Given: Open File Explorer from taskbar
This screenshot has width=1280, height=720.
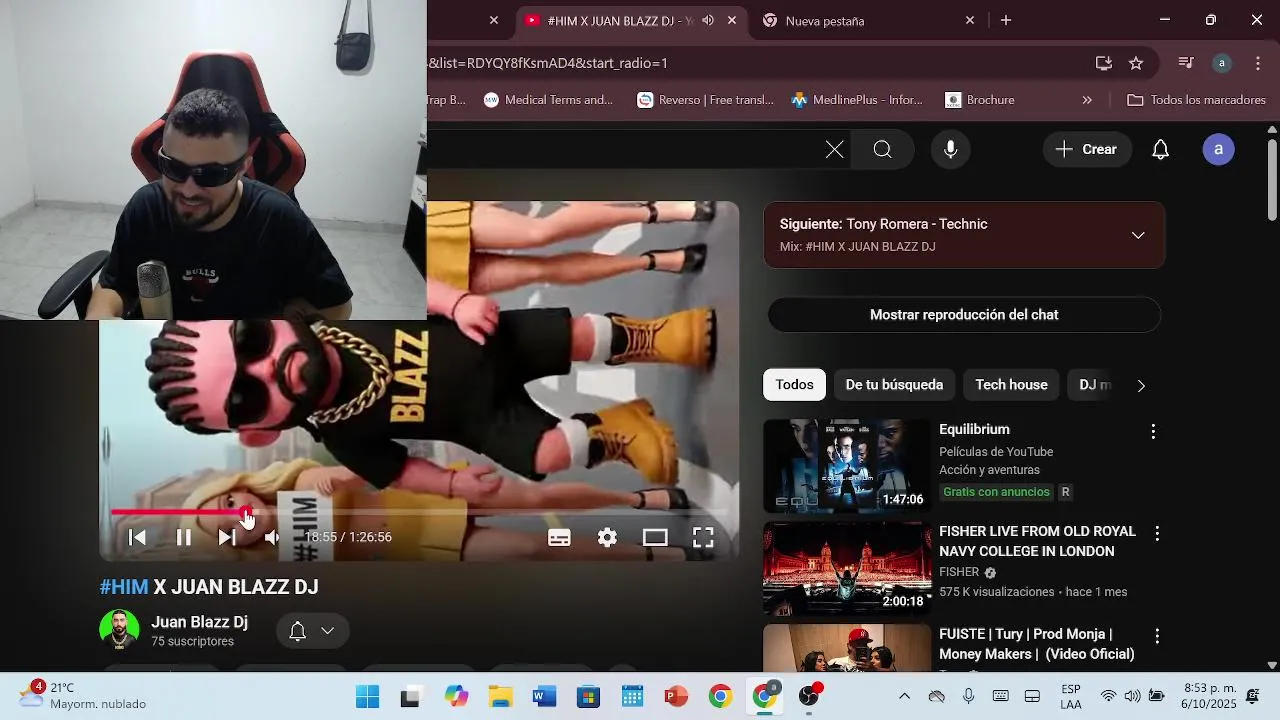Looking at the screenshot, I should 500,696.
